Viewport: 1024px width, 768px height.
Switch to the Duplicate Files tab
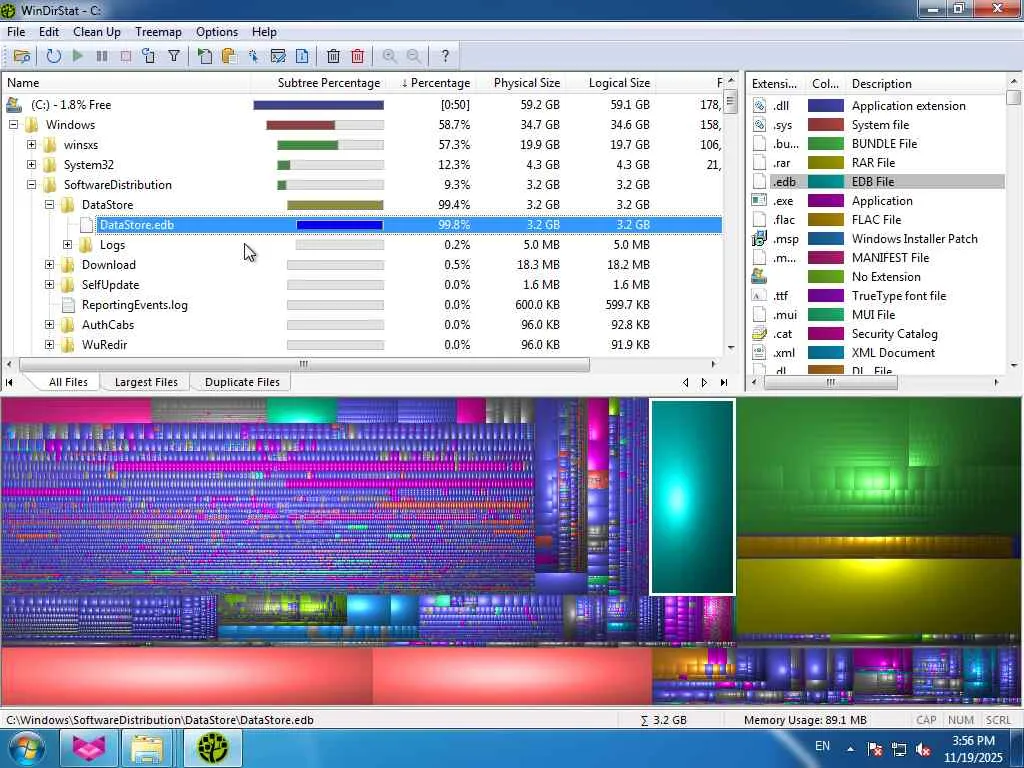click(242, 382)
